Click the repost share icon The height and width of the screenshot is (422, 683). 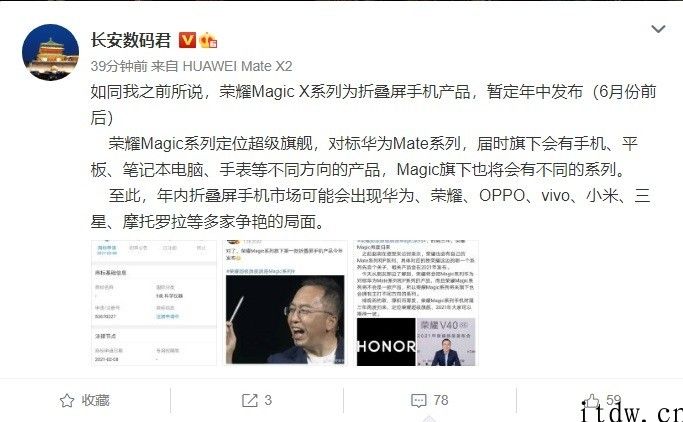coord(250,400)
